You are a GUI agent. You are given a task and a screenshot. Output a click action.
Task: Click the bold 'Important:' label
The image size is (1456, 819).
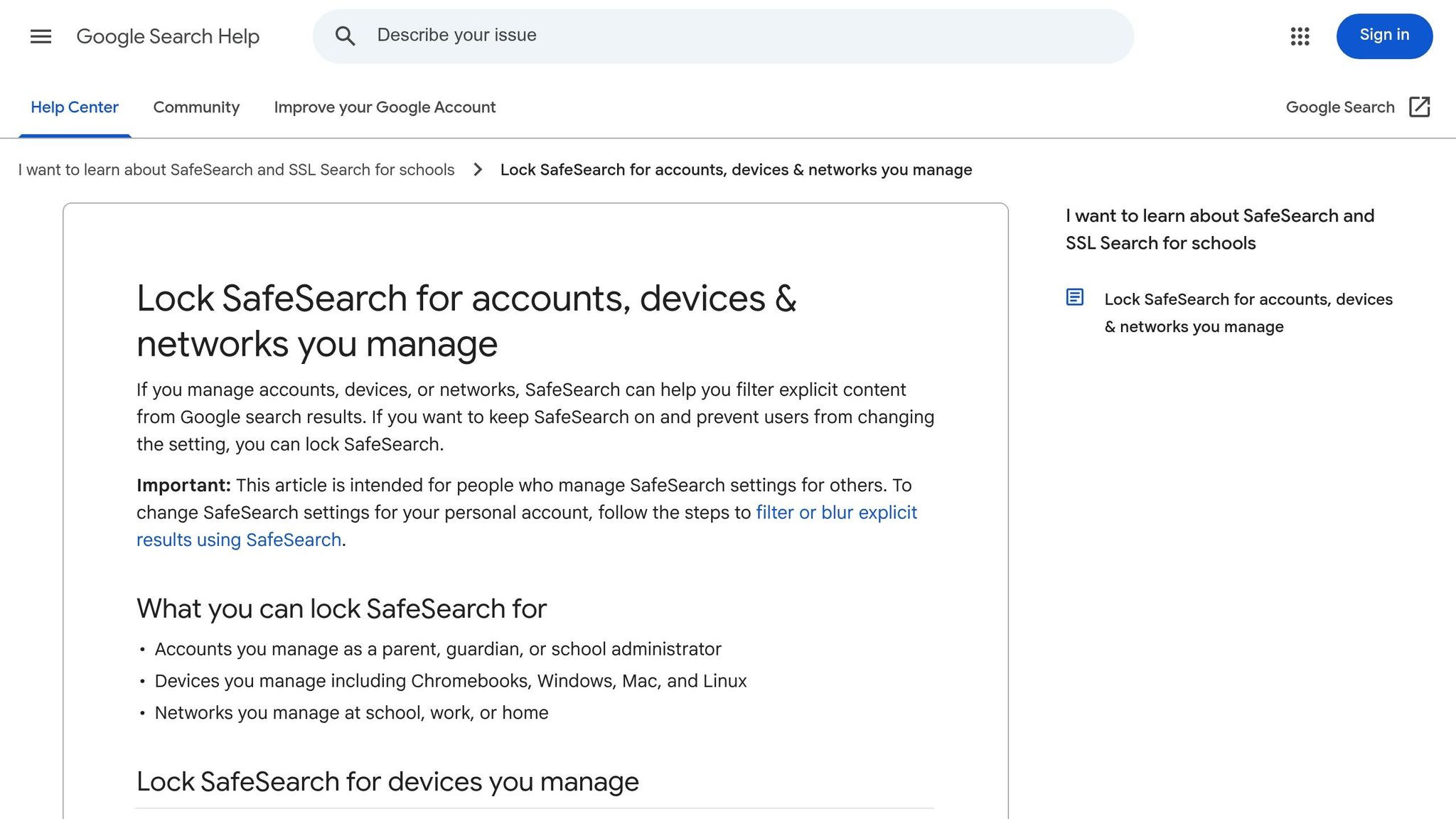(x=183, y=486)
